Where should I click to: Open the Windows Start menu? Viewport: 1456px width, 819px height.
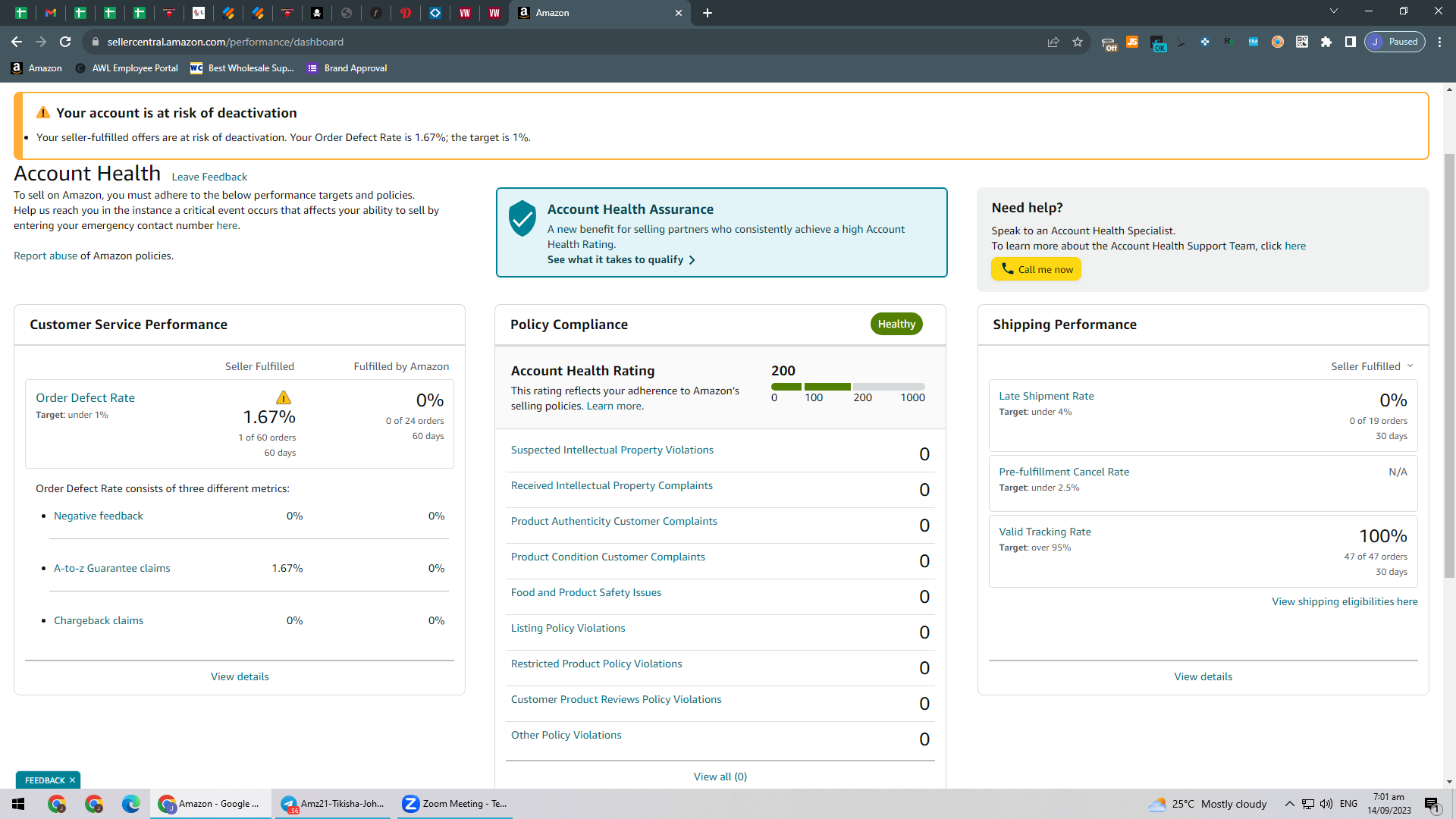[x=18, y=804]
